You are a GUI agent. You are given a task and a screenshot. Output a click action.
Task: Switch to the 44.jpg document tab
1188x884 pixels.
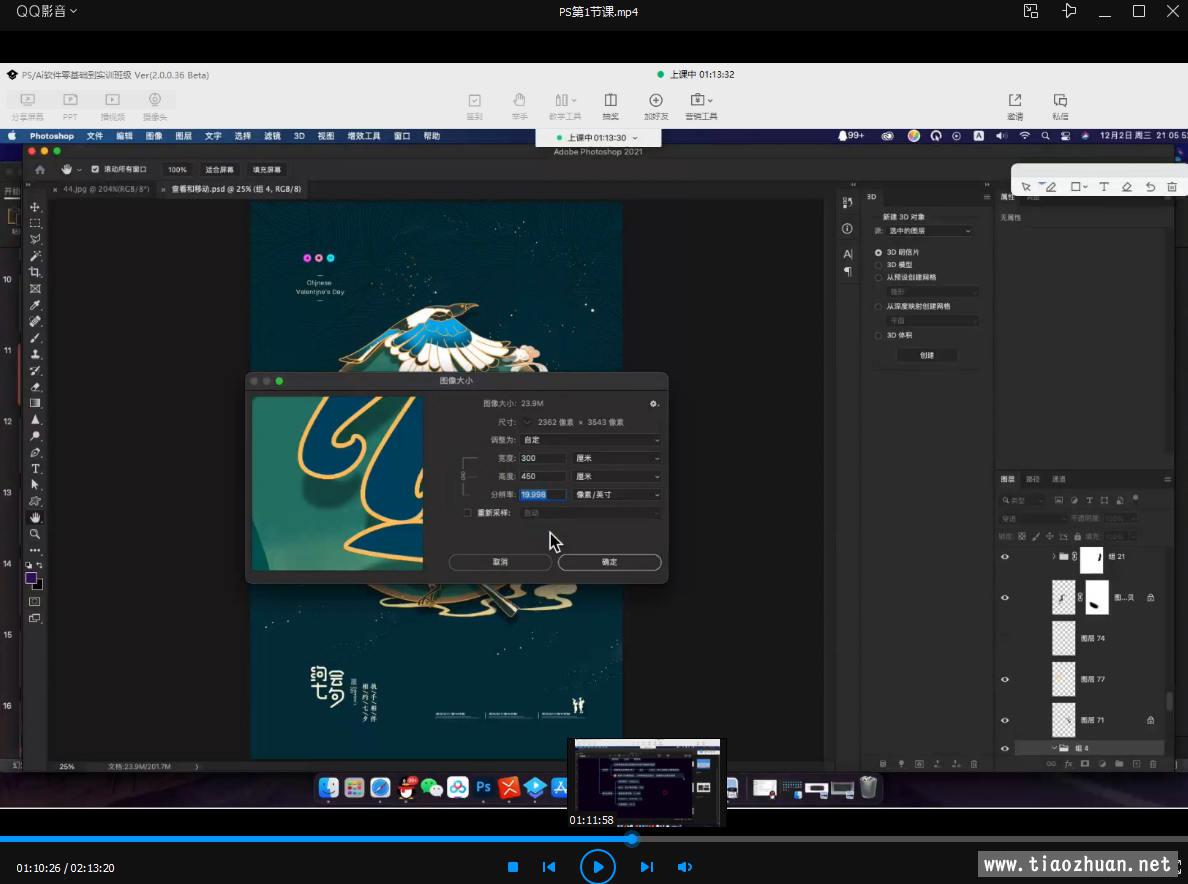[105, 189]
